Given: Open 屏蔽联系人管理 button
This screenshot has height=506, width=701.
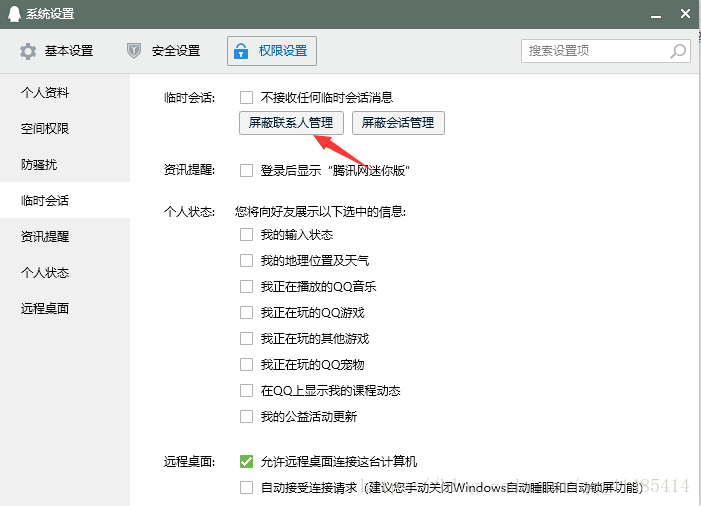Looking at the screenshot, I should click(x=291, y=123).
